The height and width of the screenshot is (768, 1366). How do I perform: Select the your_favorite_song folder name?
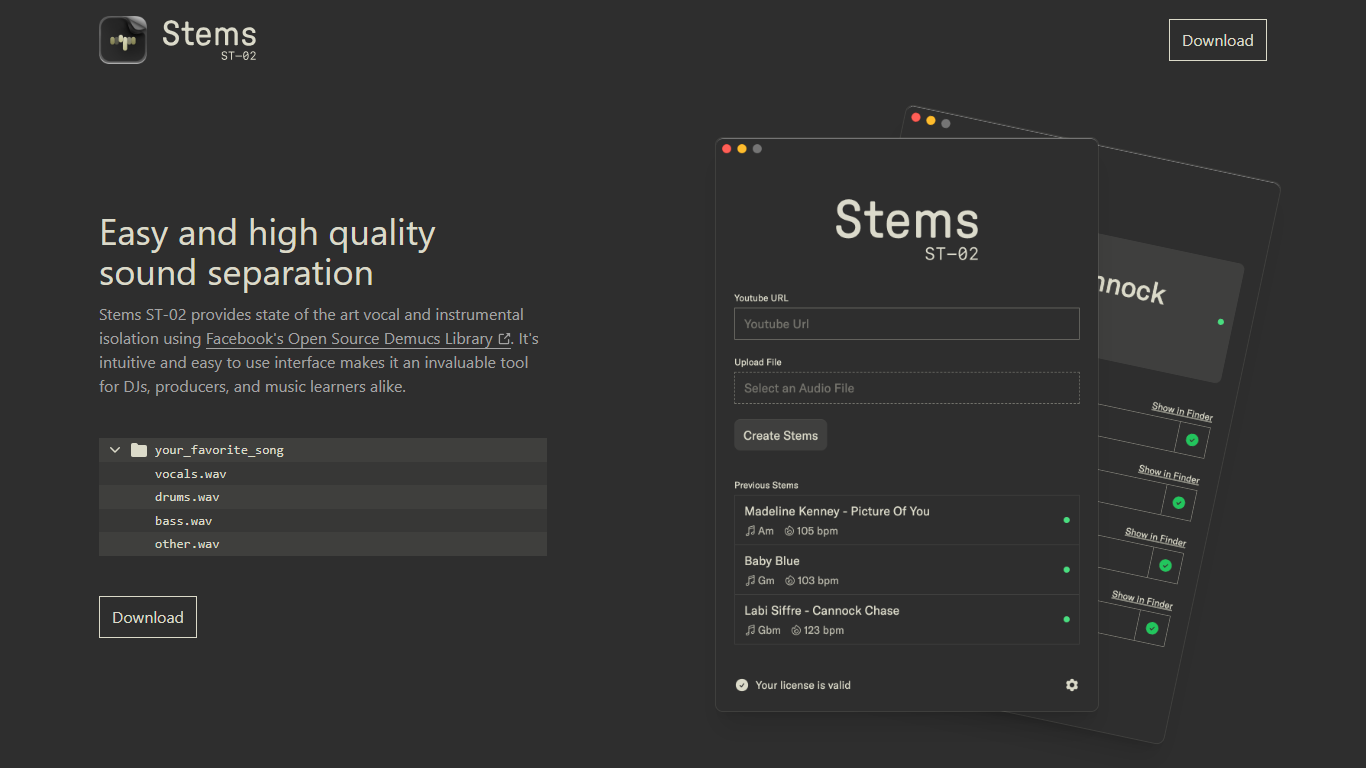coord(219,450)
